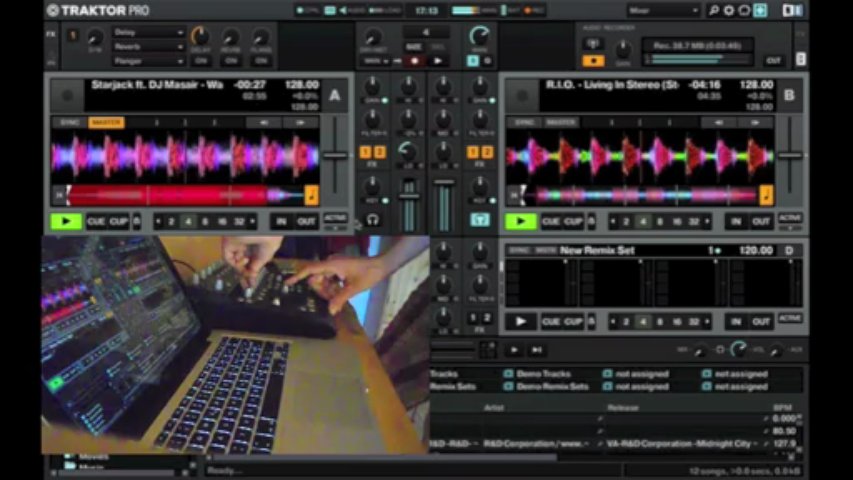Click the preferences gear icon in header
Screen dimensions: 853x480
tap(728, 10)
